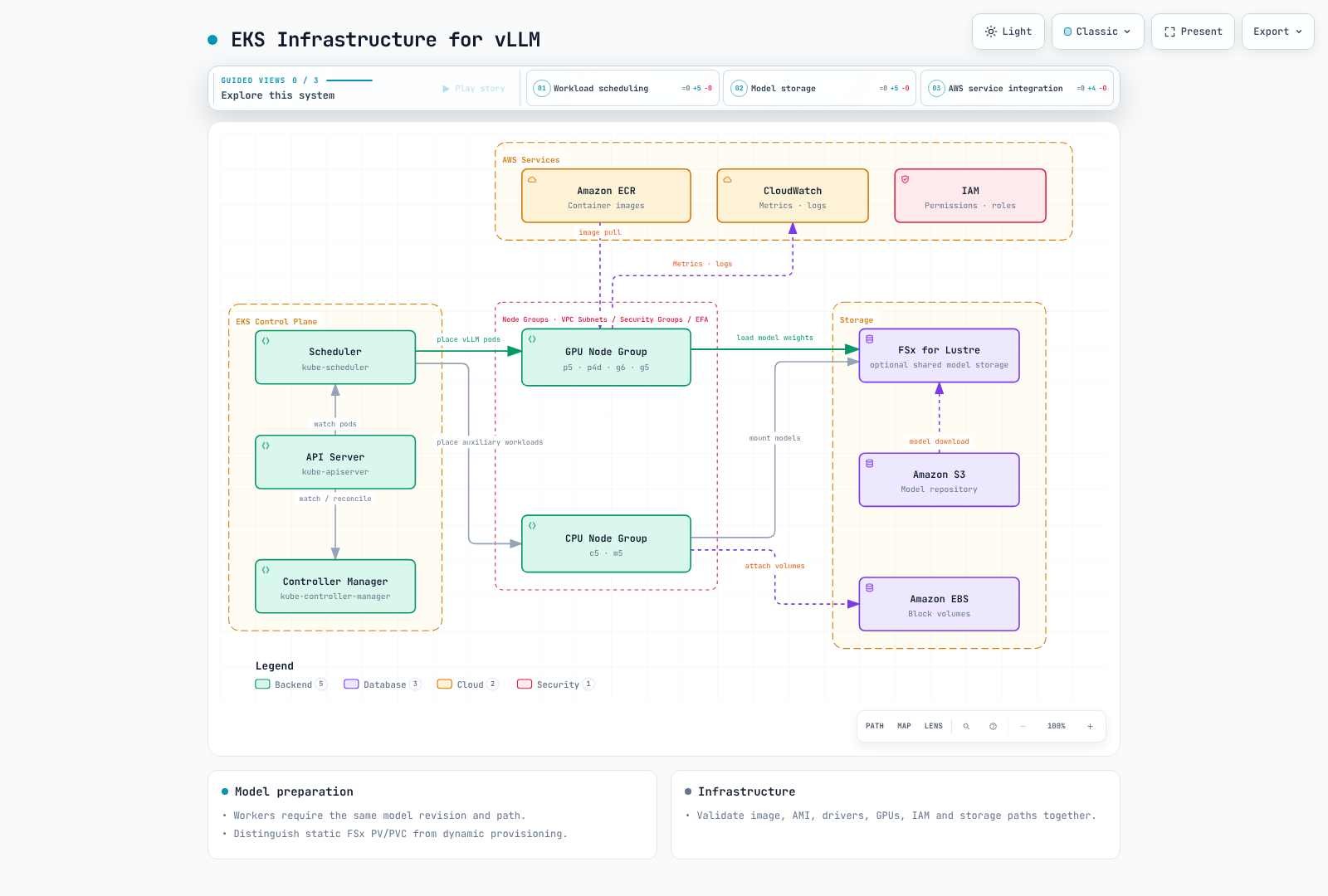Select the CPU Node Group node

606,544
